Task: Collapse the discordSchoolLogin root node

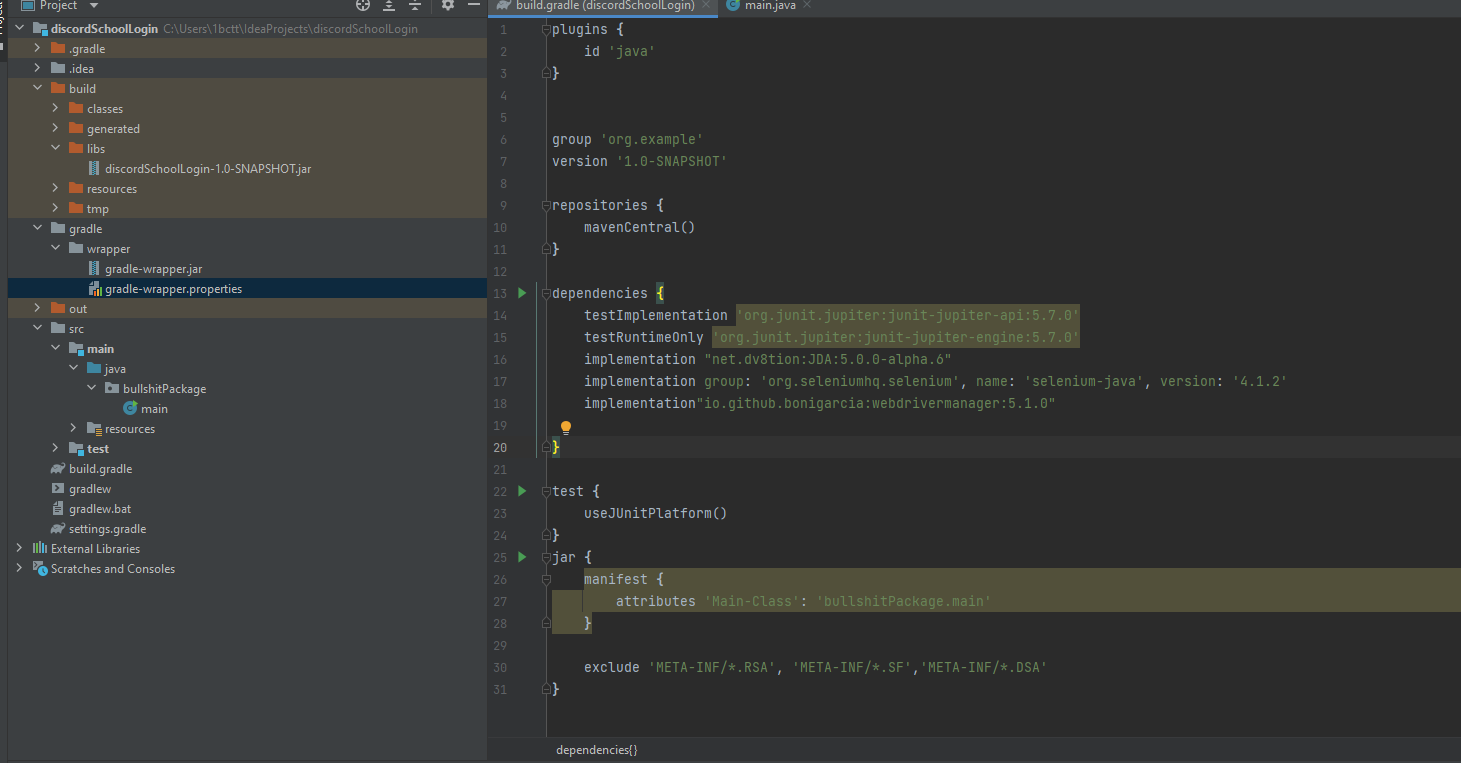Action: click(x=19, y=29)
